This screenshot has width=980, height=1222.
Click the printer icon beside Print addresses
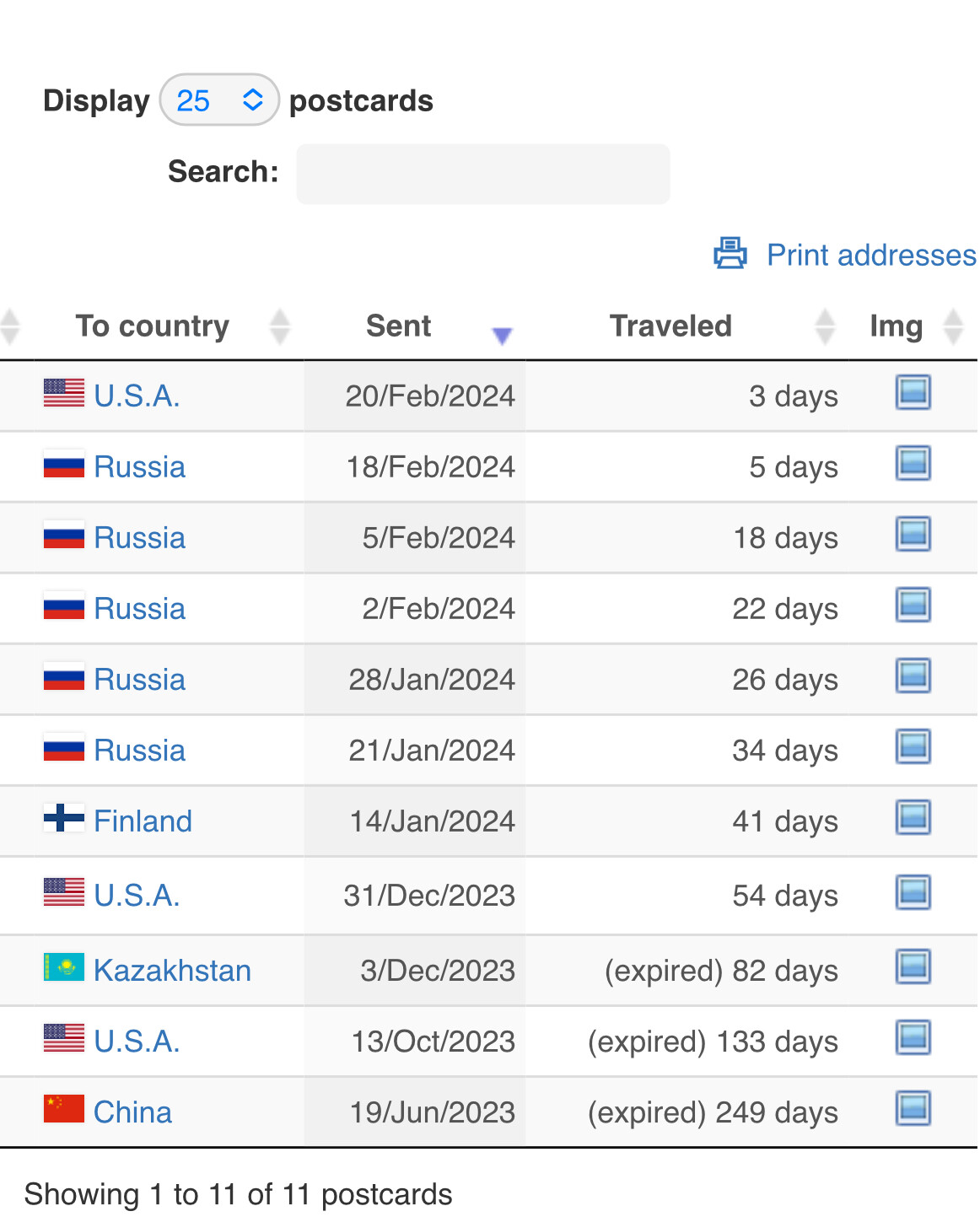[x=730, y=253]
